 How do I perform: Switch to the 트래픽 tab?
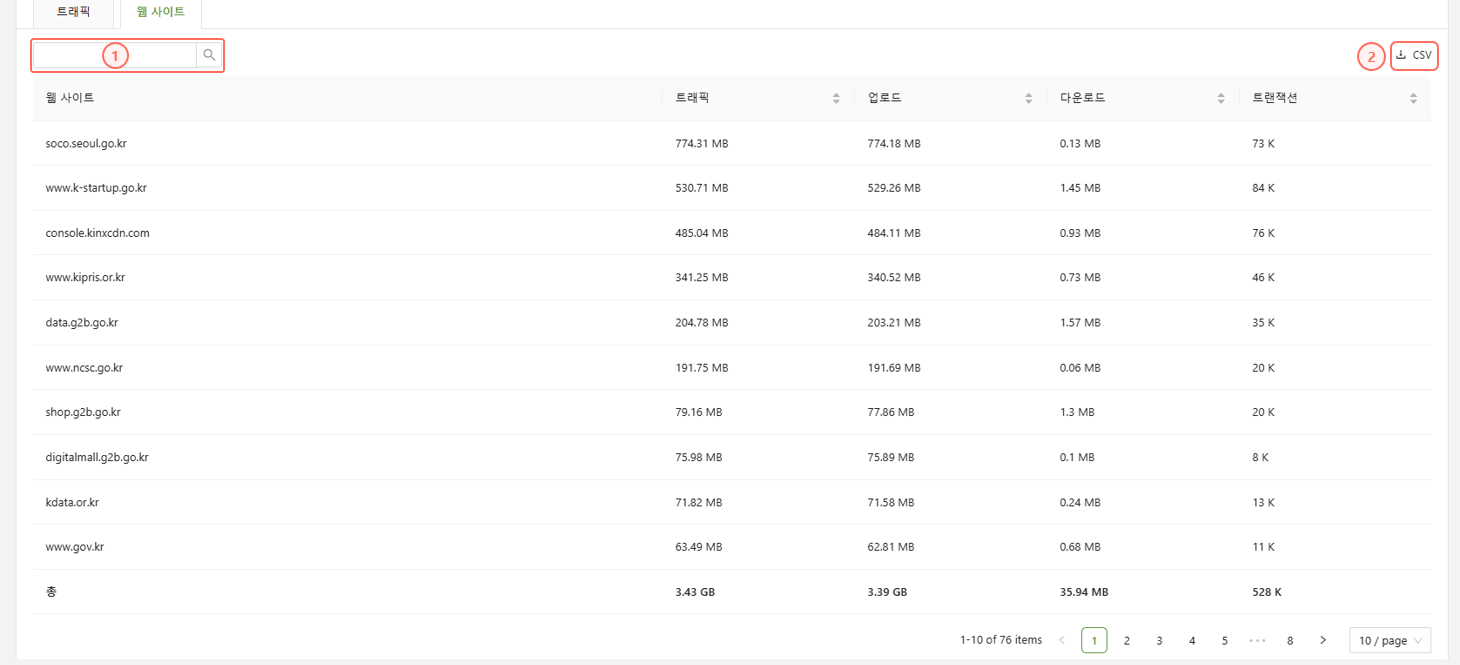tap(73, 12)
